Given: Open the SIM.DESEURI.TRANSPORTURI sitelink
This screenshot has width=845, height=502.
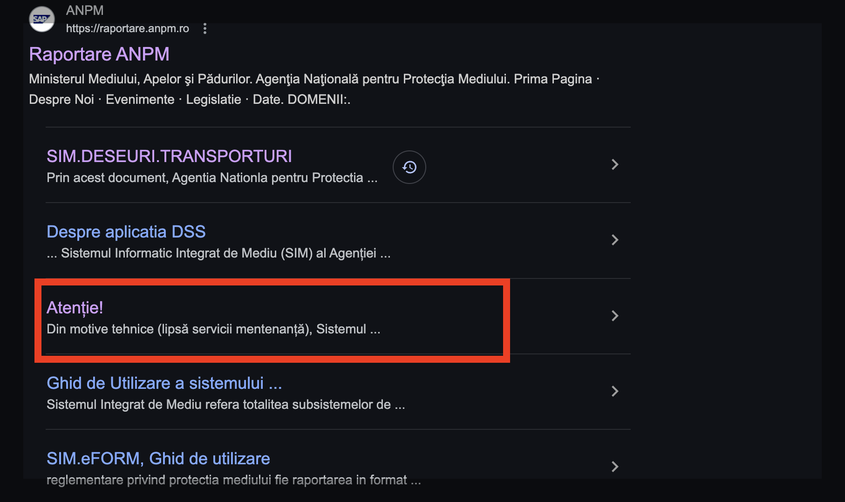Looking at the screenshot, I should click(x=169, y=156).
